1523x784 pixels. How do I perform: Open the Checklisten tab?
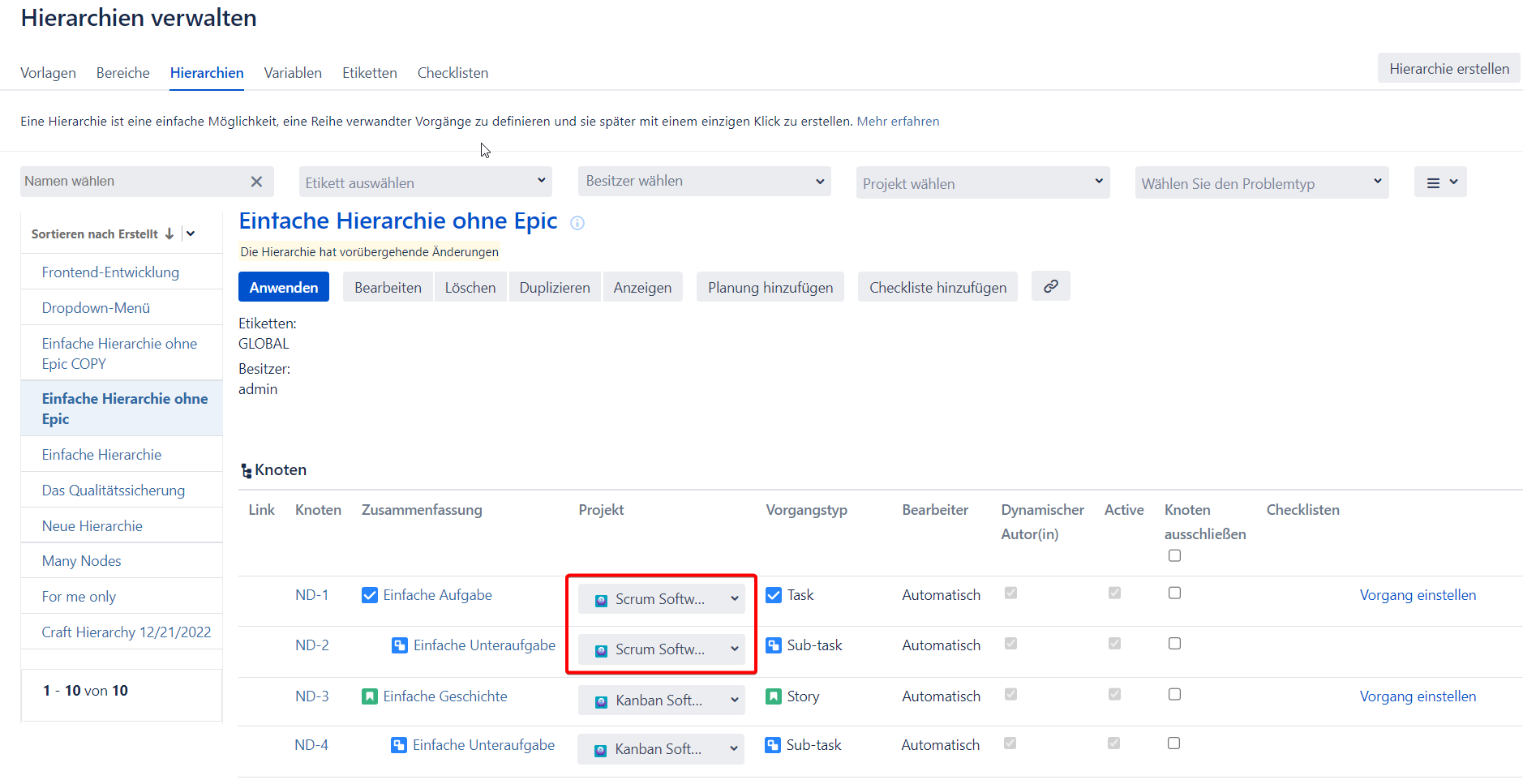[453, 73]
